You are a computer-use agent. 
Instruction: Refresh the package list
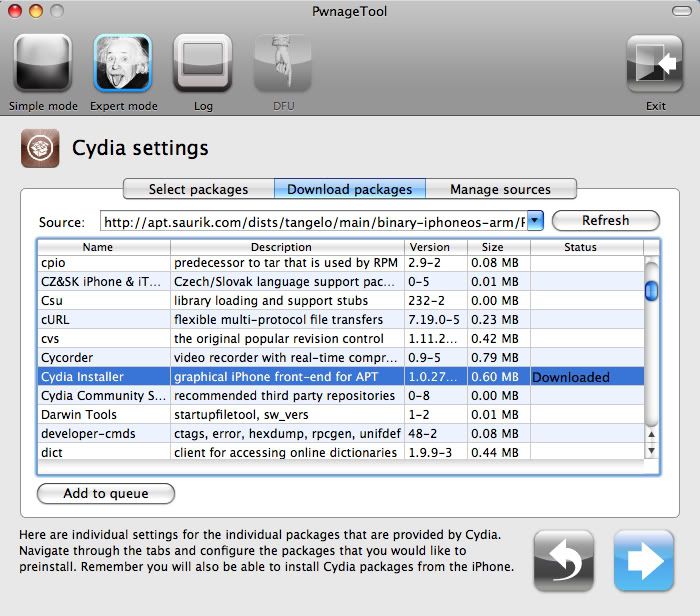pyautogui.click(x=606, y=221)
